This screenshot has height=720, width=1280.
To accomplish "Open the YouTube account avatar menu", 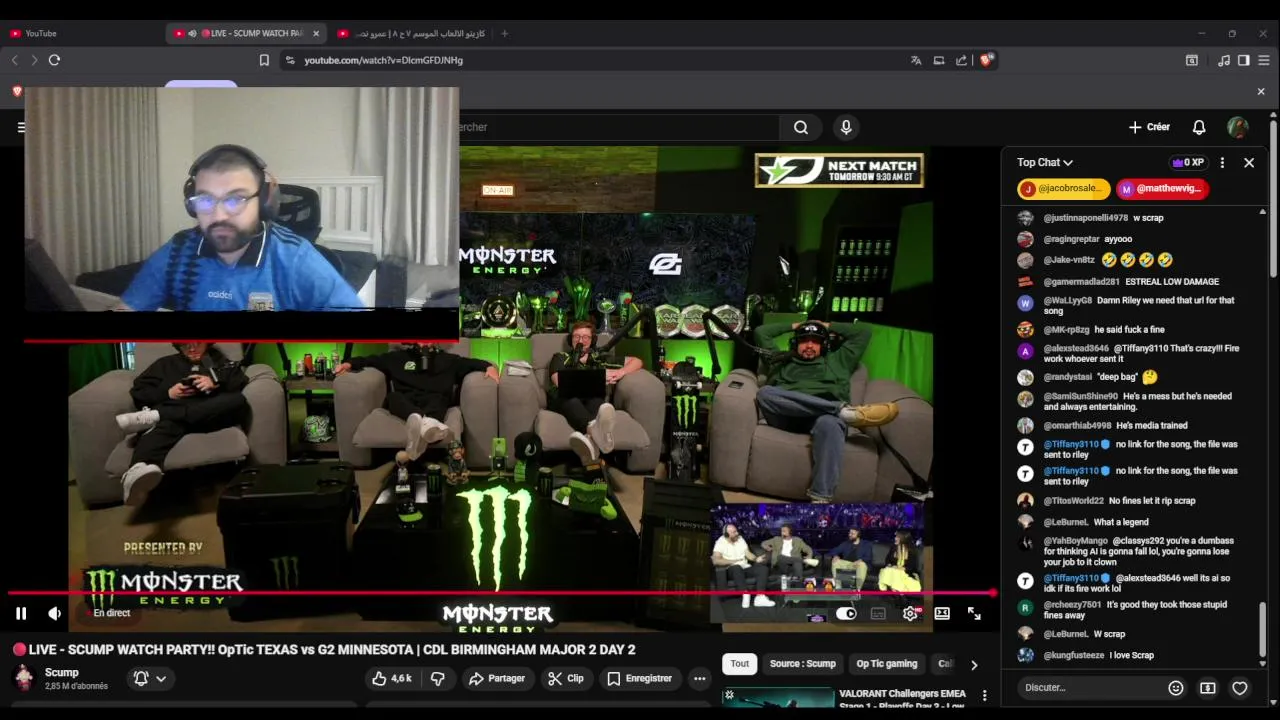I will point(1238,127).
